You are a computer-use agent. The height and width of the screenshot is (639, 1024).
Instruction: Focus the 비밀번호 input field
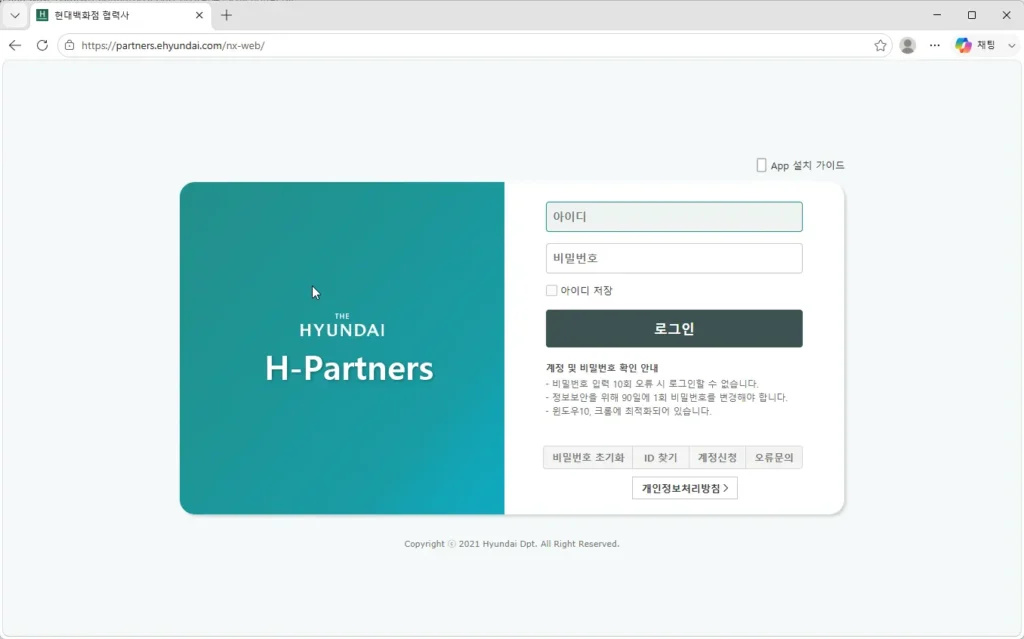674,258
